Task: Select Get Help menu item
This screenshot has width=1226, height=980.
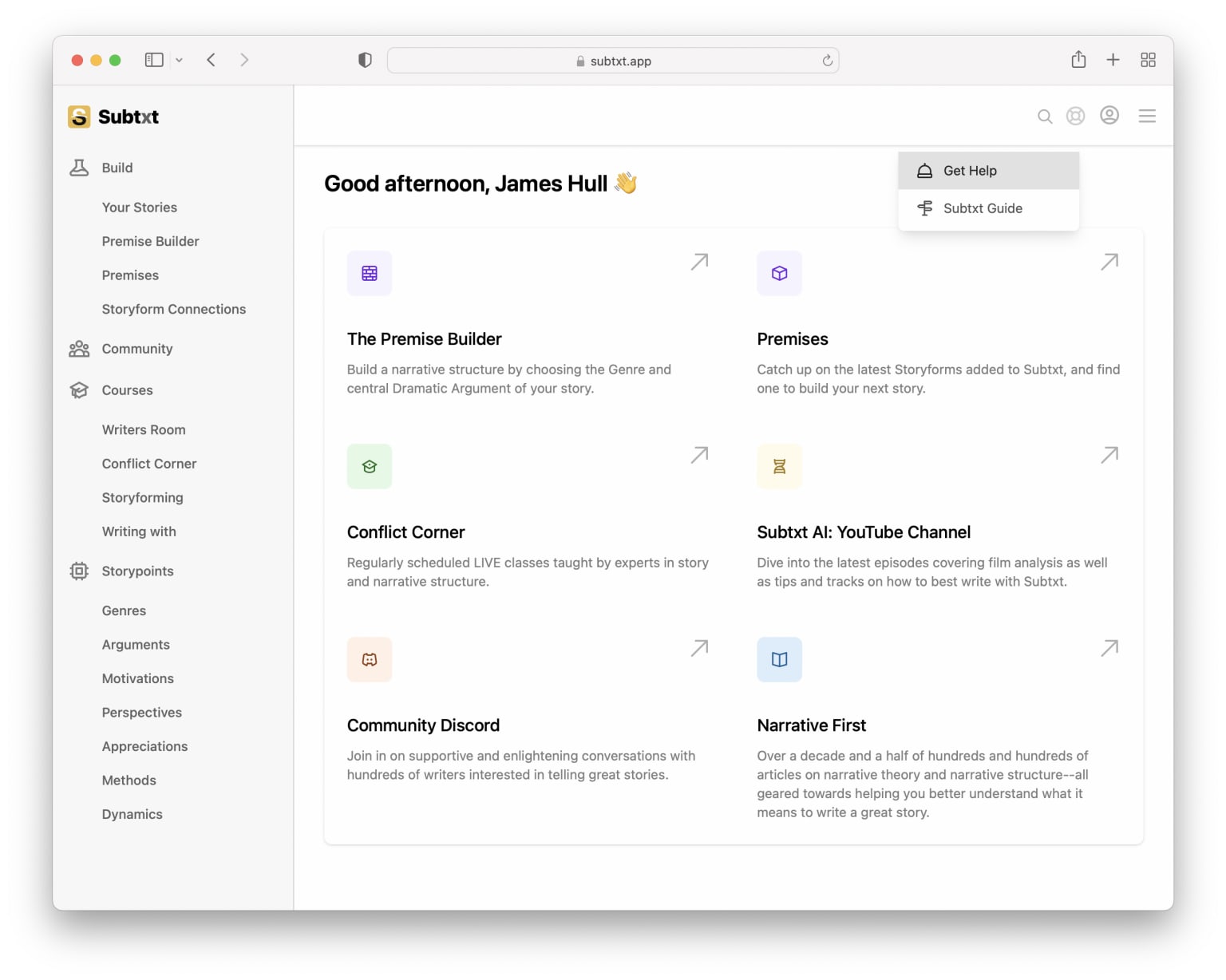Action: pos(989,171)
